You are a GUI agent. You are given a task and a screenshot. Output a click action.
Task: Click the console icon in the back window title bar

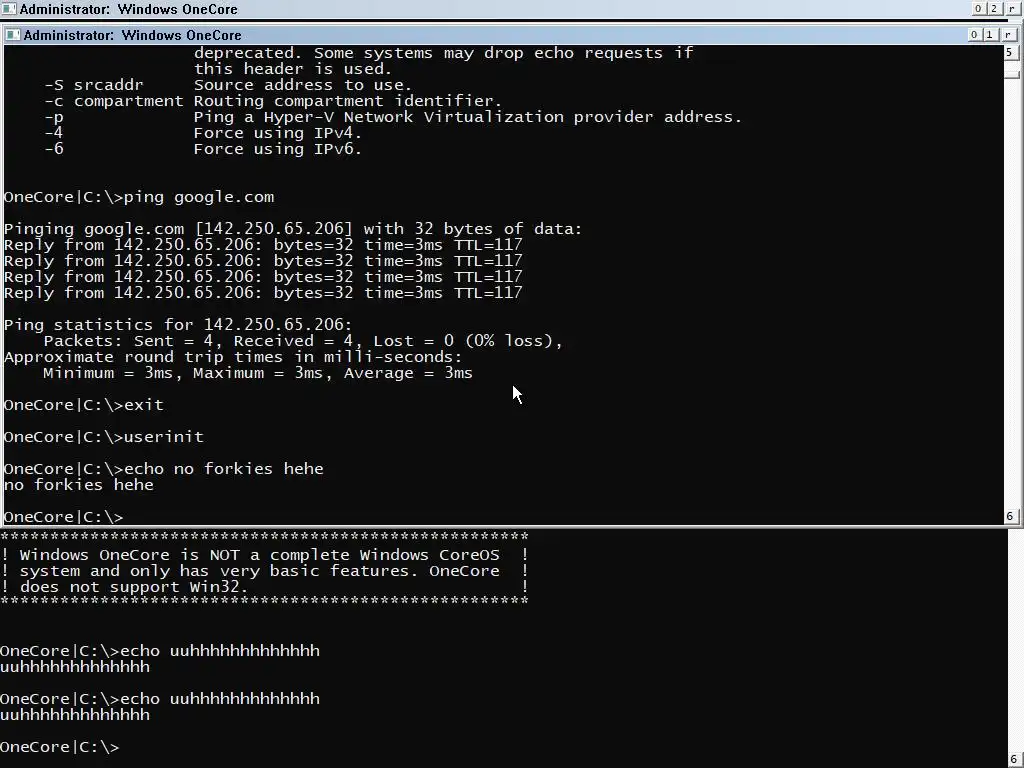point(9,9)
